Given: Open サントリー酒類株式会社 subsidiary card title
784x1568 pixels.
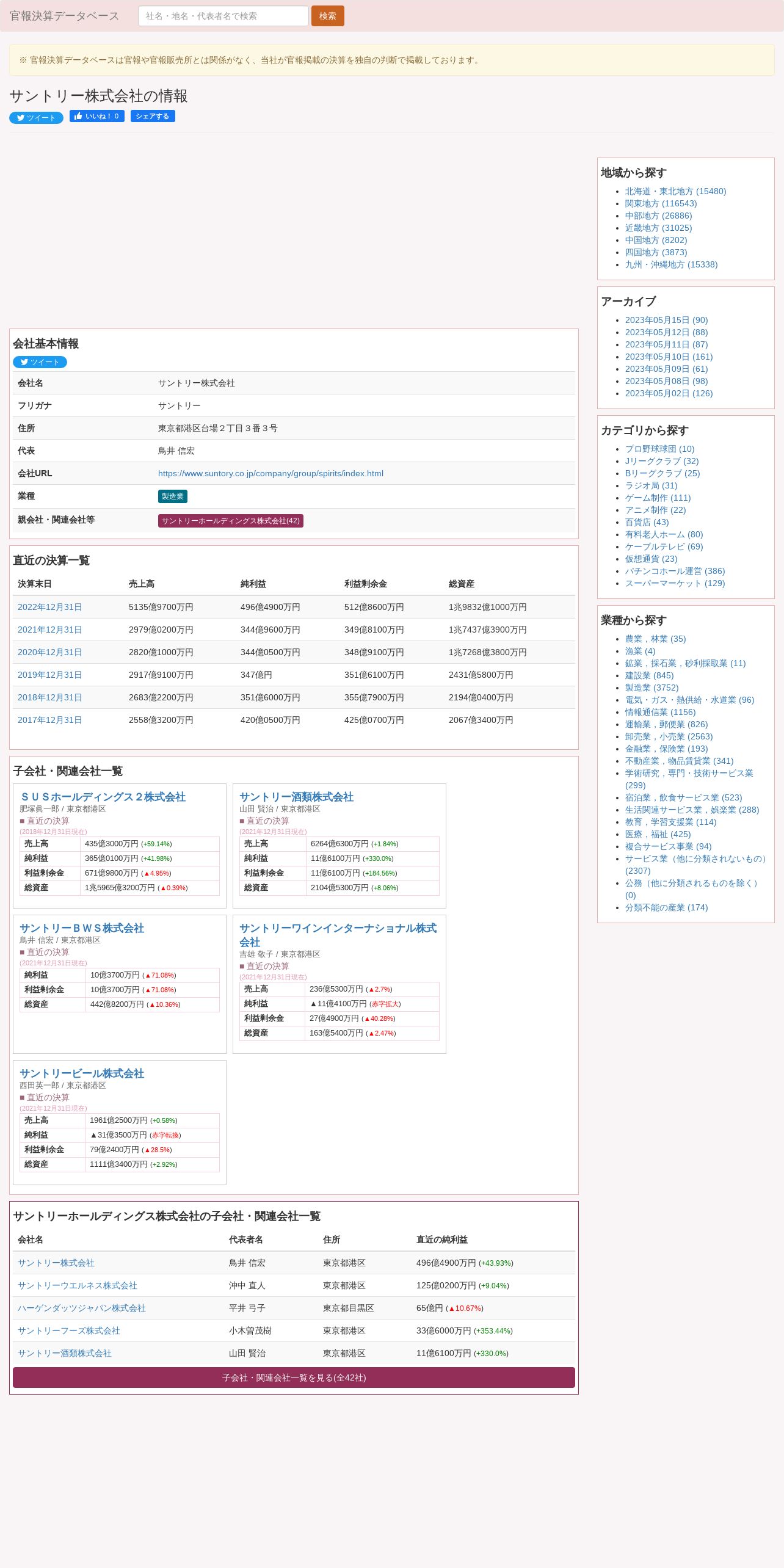Looking at the screenshot, I should [x=296, y=797].
